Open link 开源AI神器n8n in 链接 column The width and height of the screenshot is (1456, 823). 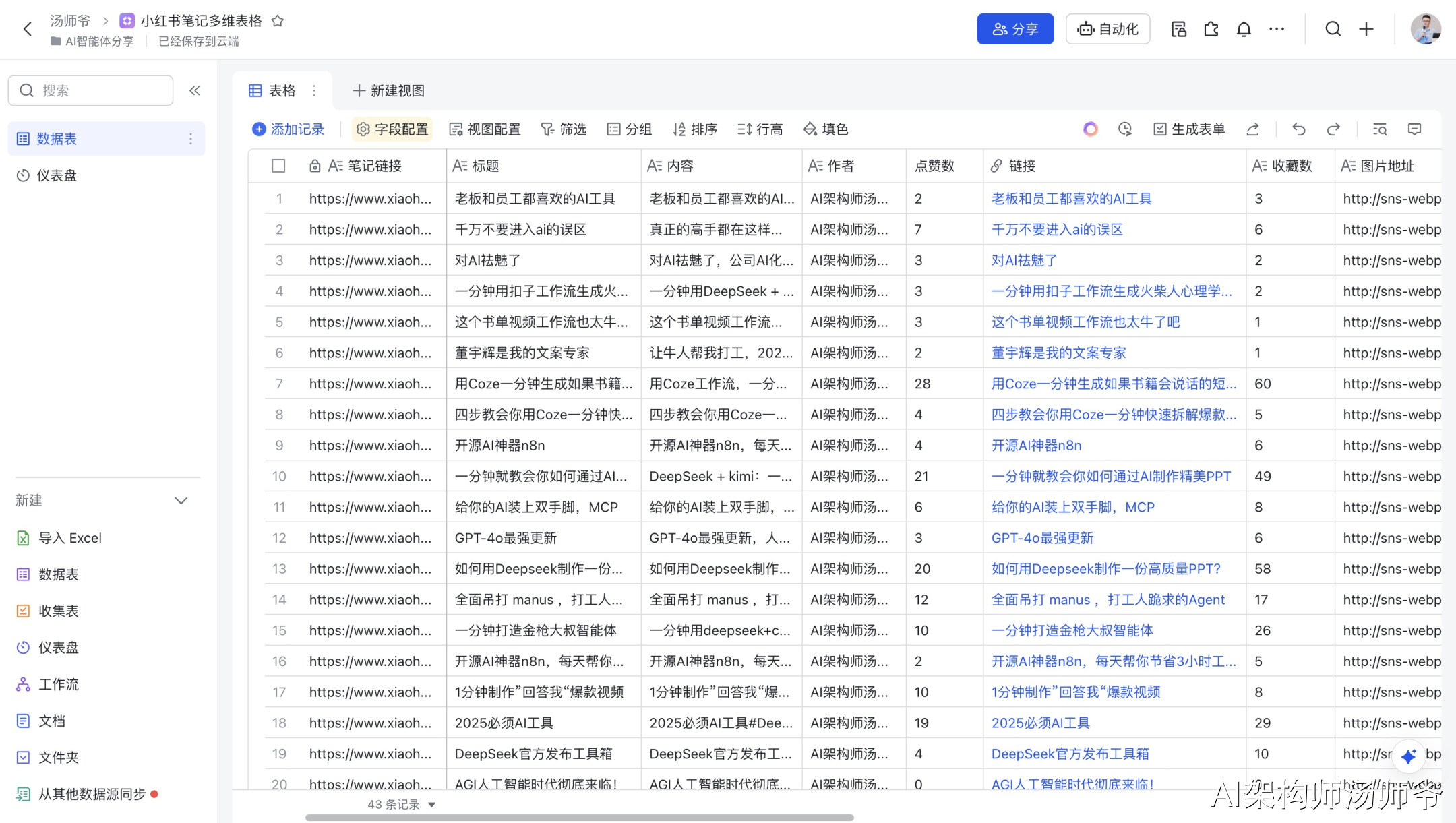(1036, 446)
